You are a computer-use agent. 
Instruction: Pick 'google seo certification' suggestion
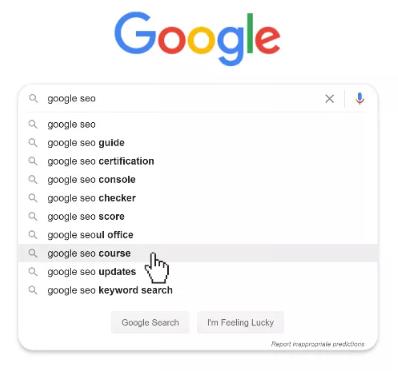pos(198,161)
